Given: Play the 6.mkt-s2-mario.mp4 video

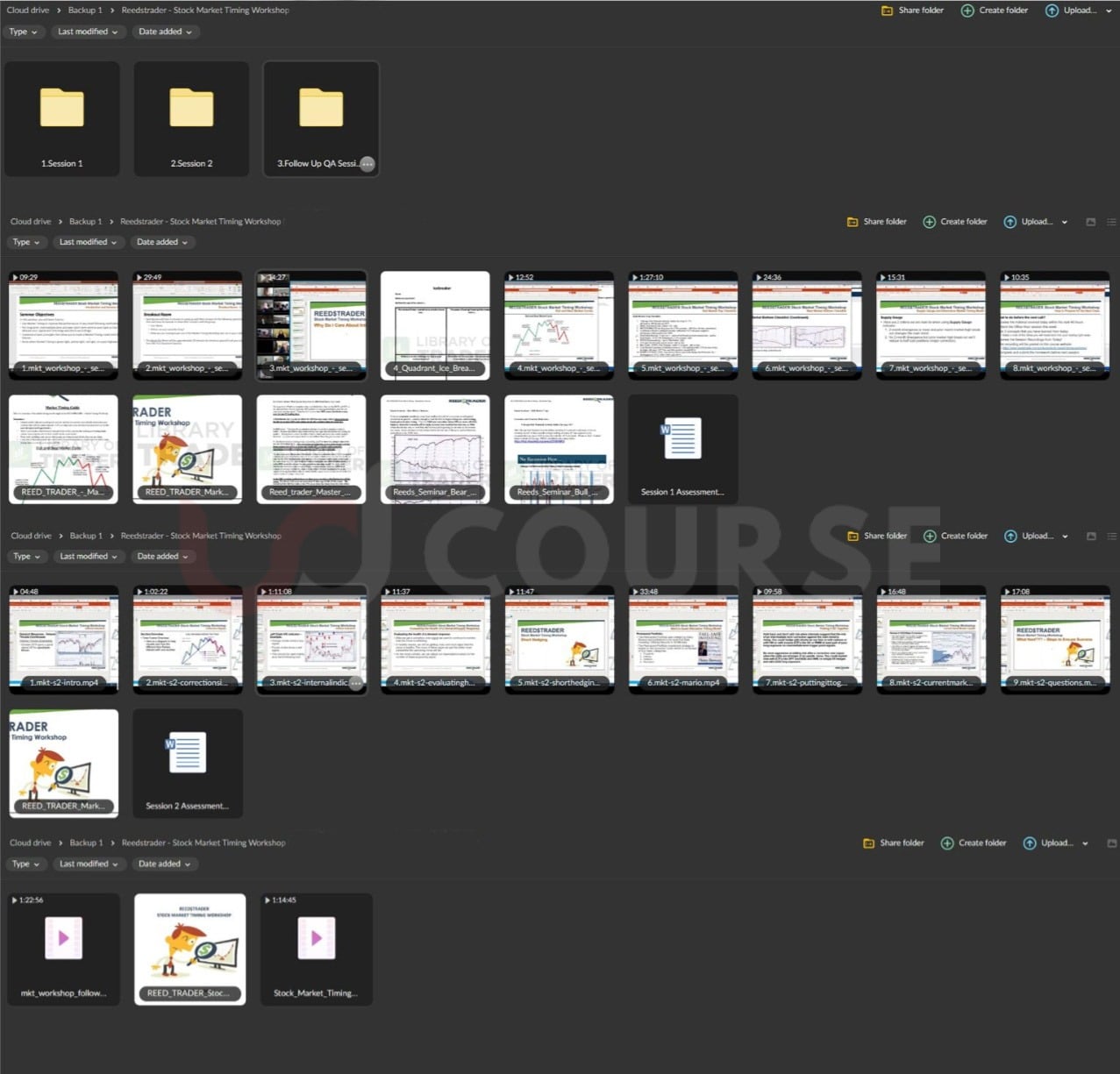Looking at the screenshot, I should (683, 640).
